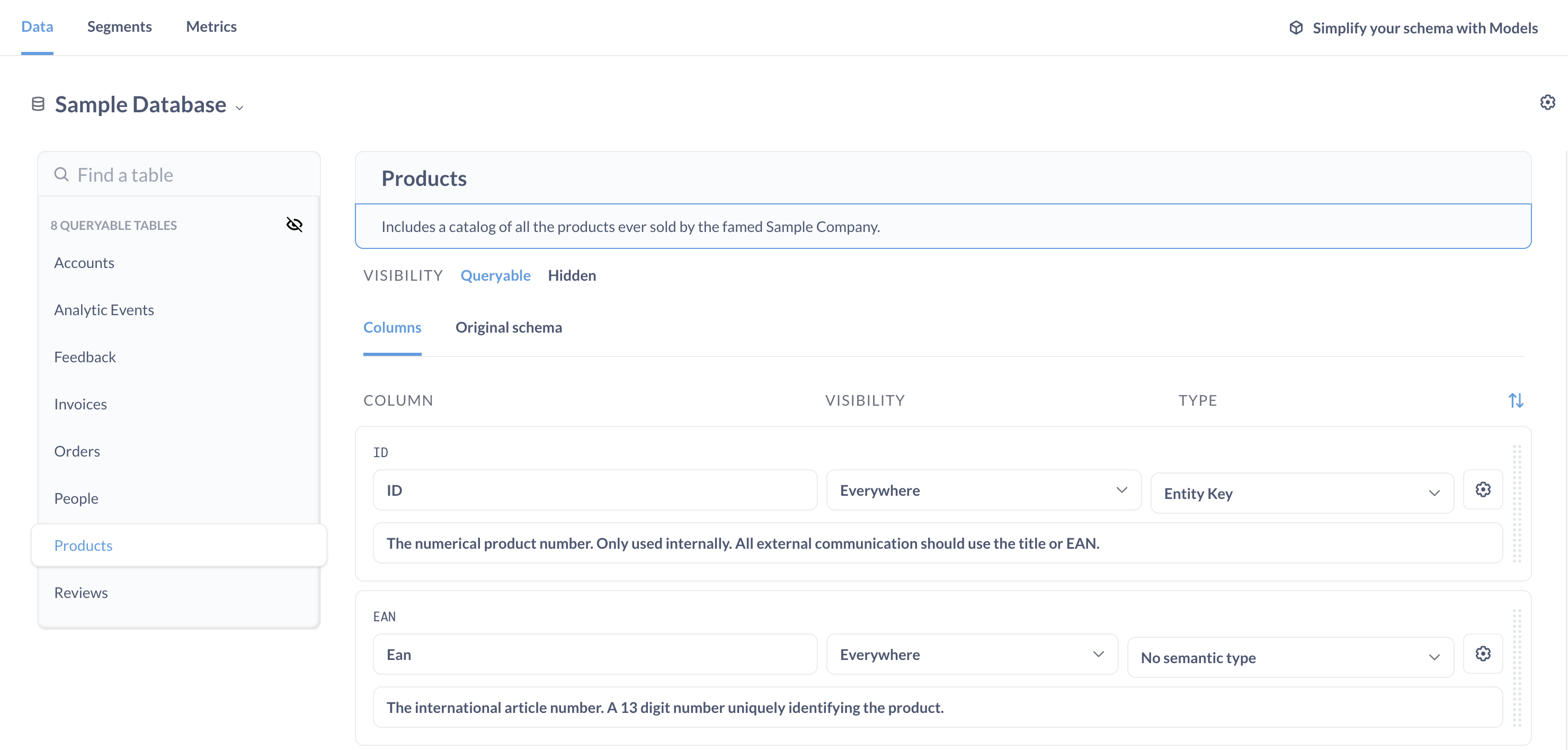This screenshot has width=1568, height=750.
Task: Open the gear settings for Ean column
Action: coord(1482,654)
